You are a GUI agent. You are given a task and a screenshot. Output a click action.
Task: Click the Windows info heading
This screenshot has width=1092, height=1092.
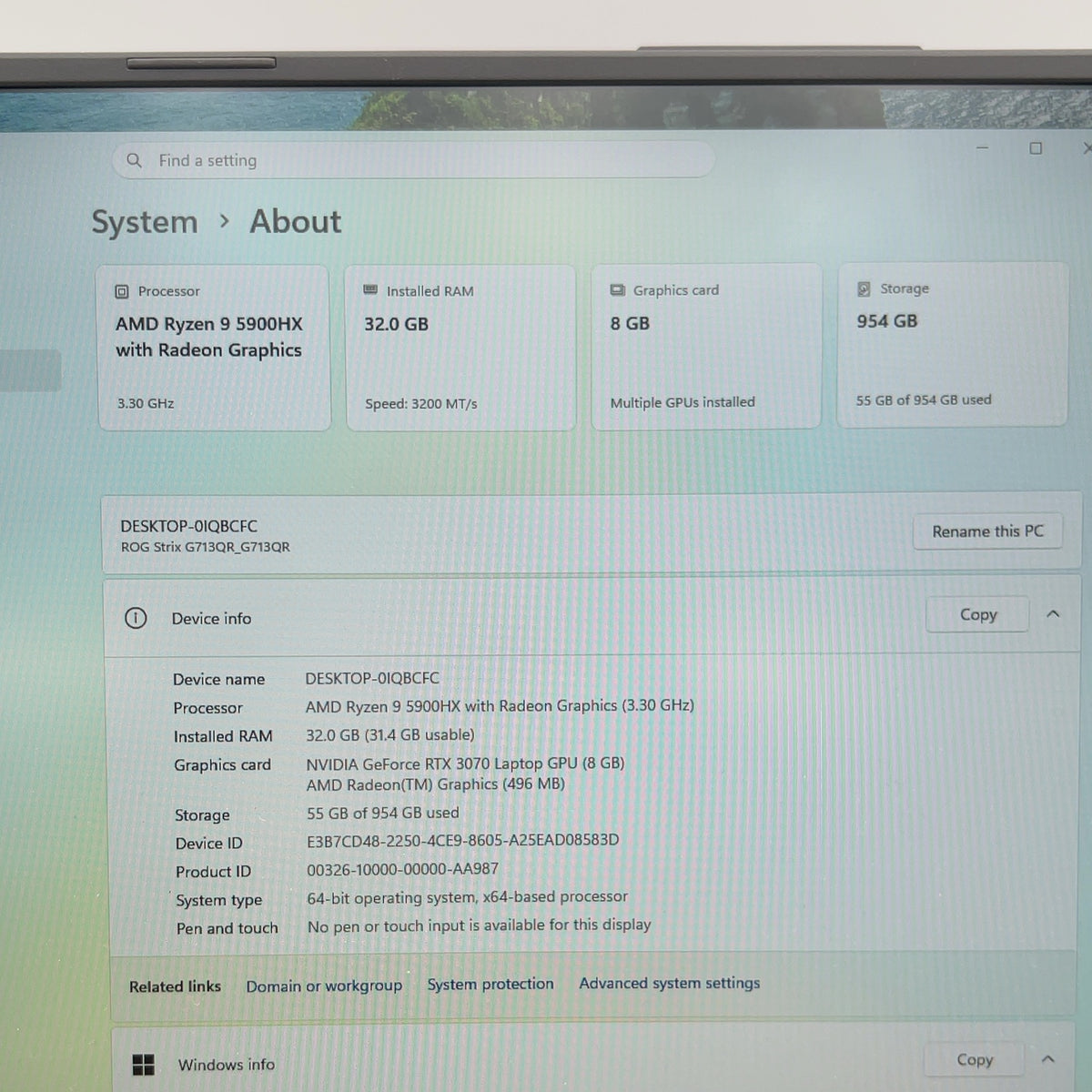227,1065
